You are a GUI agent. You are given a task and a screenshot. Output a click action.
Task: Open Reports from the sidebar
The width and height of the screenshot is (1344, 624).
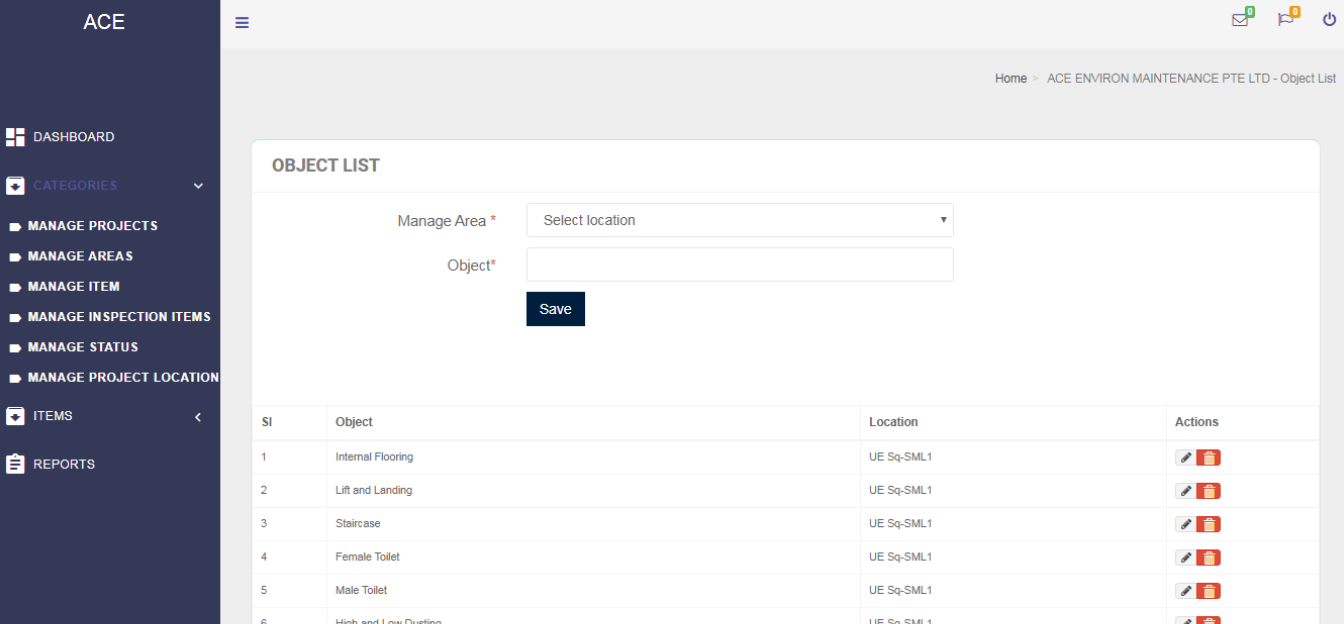(x=63, y=464)
